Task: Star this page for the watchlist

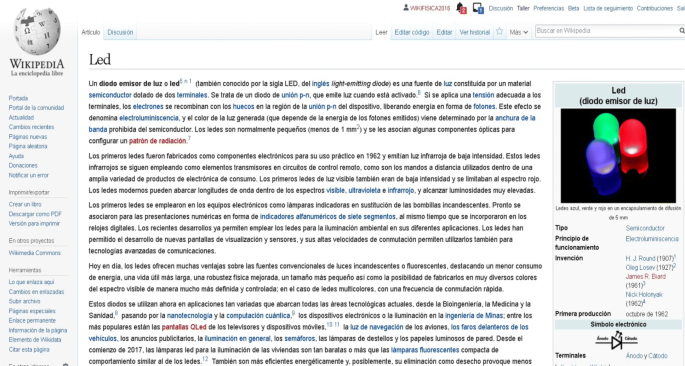Action: tap(499, 31)
